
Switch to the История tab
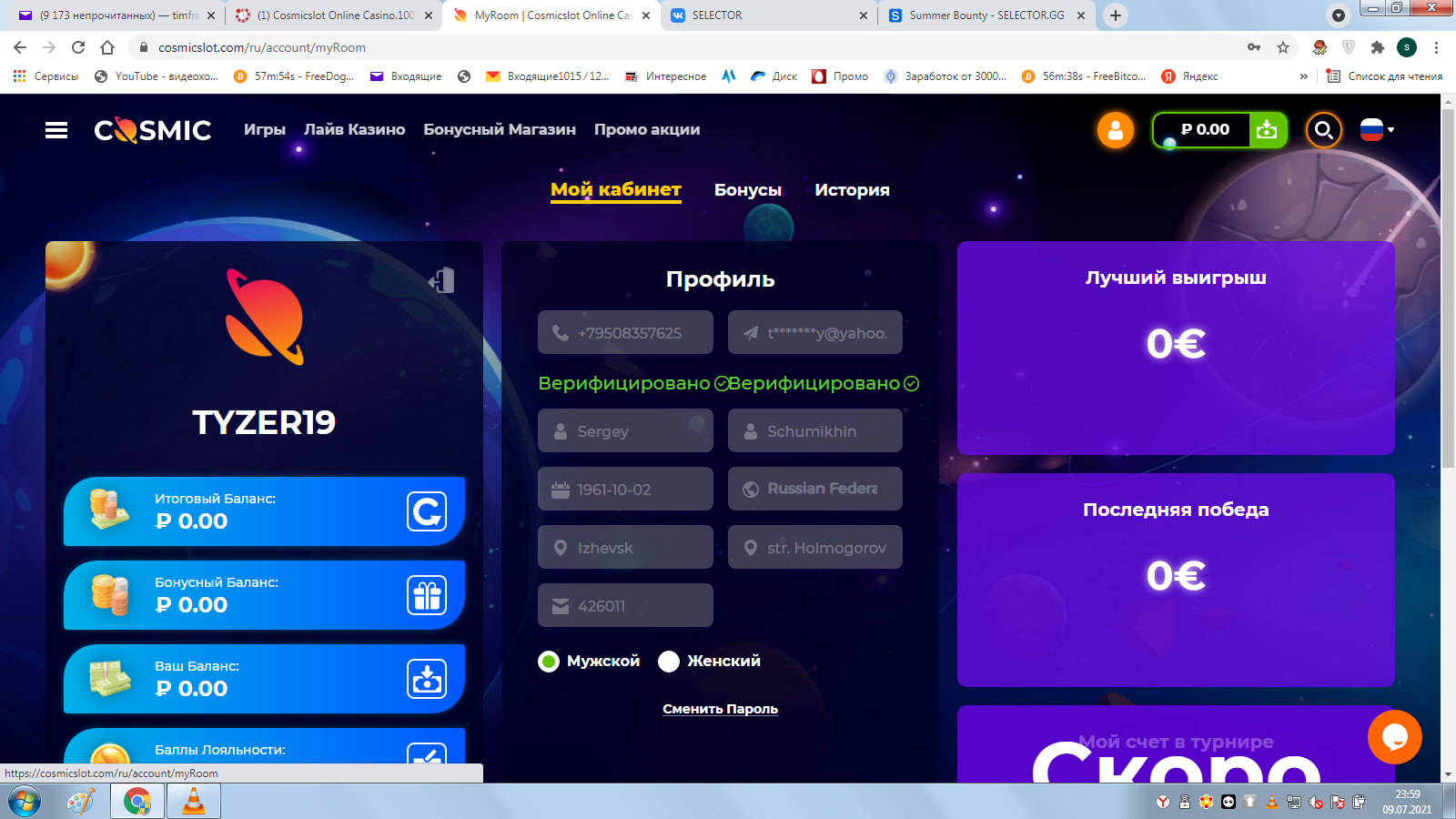[x=853, y=190]
